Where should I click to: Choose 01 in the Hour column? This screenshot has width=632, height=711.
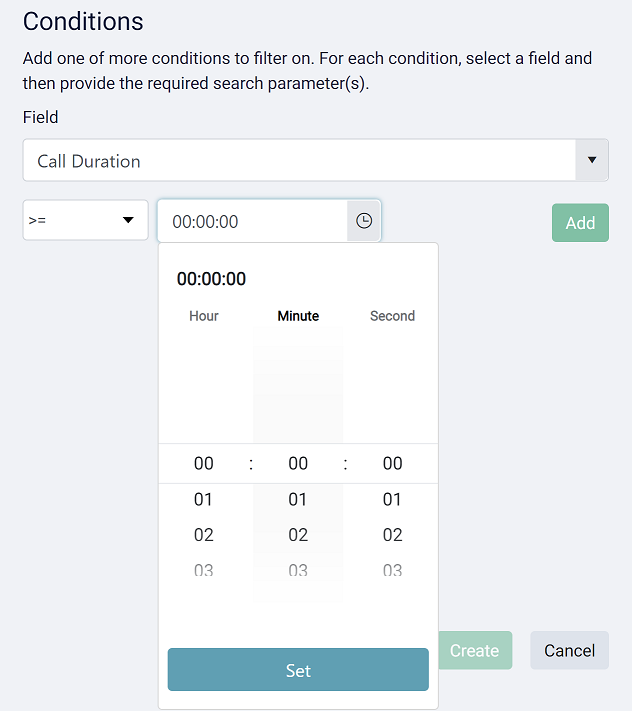pyautogui.click(x=204, y=500)
